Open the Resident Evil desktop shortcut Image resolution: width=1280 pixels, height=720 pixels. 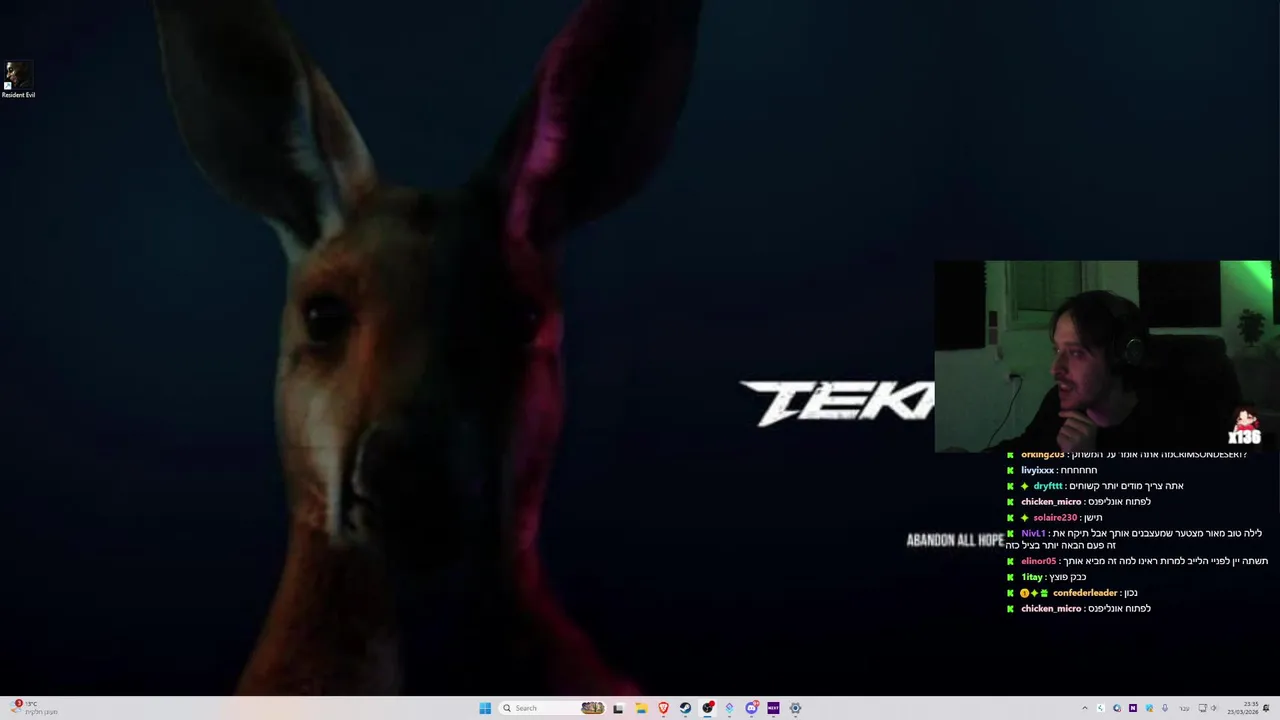(18, 80)
